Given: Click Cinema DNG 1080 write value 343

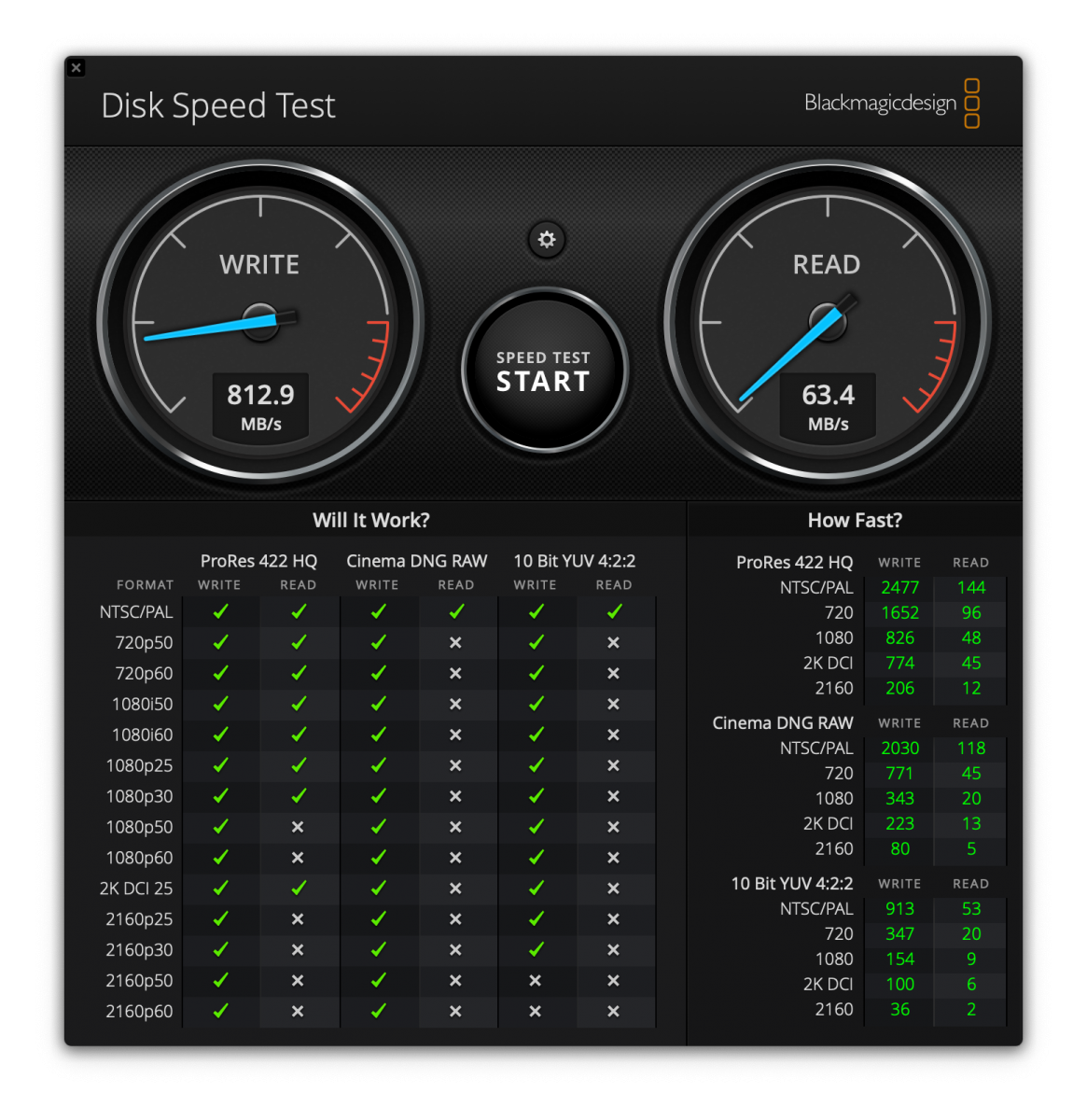Looking at the screenshot, I should click(x=899, y=798).
